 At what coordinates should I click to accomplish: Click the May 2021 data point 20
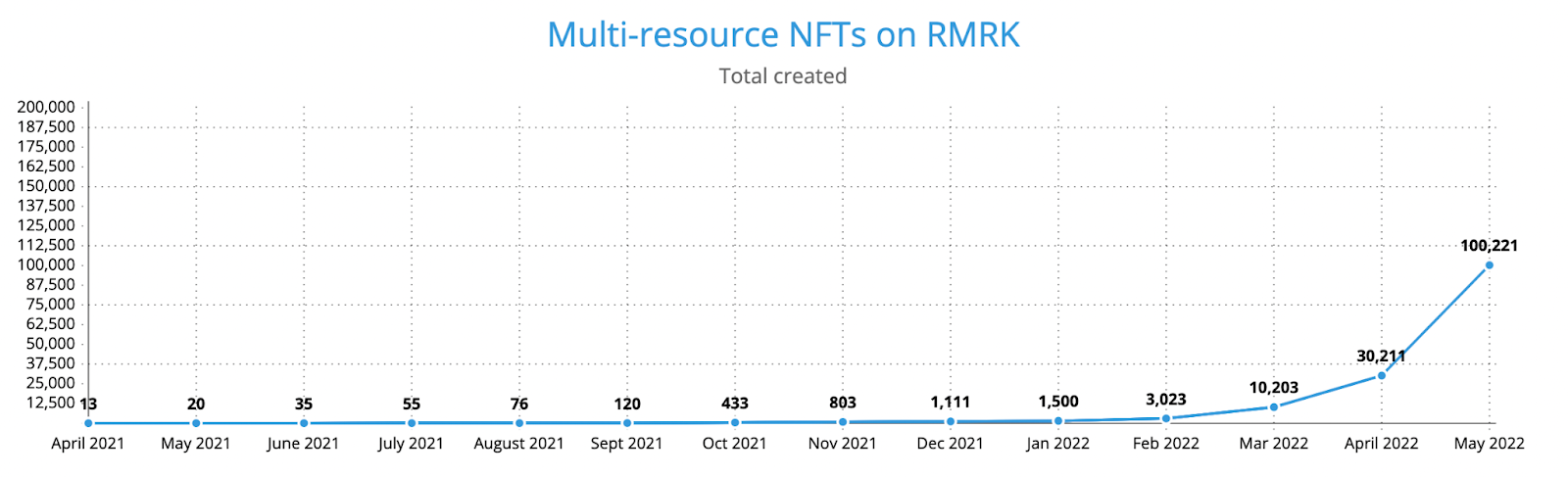pos(195,423)
